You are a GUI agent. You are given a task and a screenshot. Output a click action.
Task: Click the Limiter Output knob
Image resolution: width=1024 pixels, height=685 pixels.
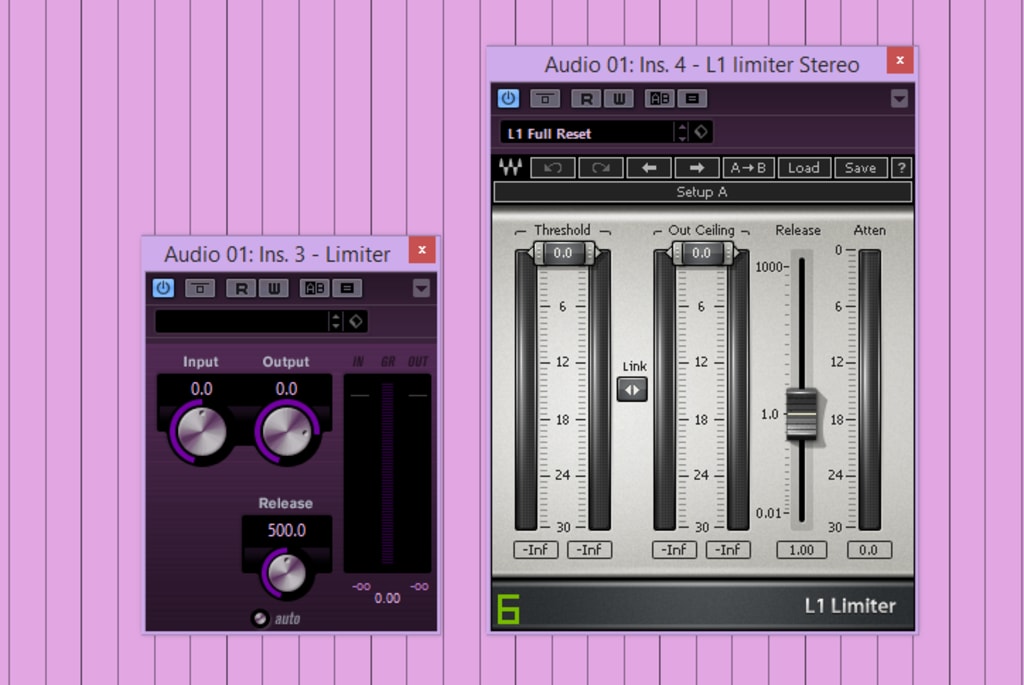287,433
